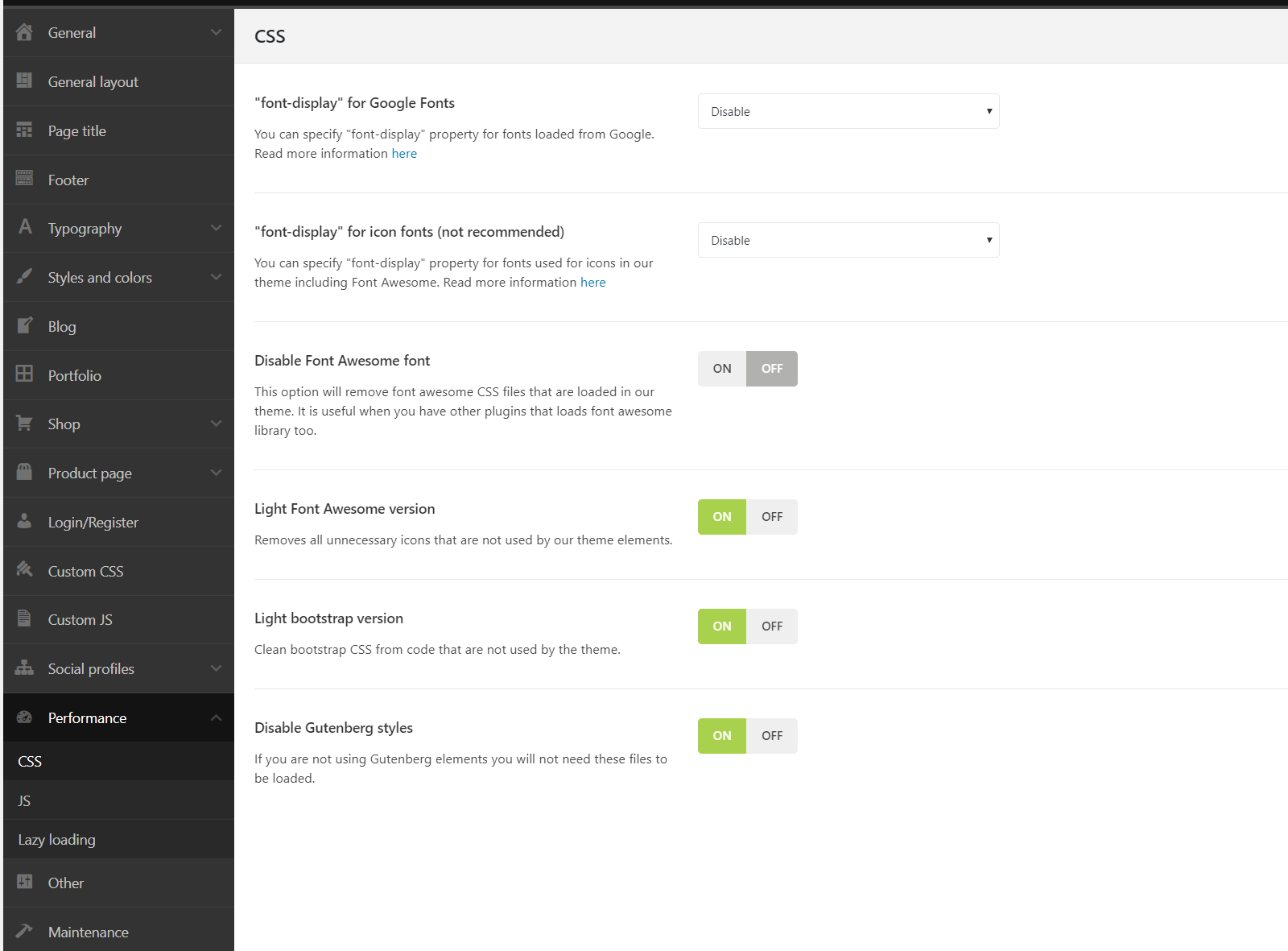Click the Styles and colors brush icon

click(24, 276)
